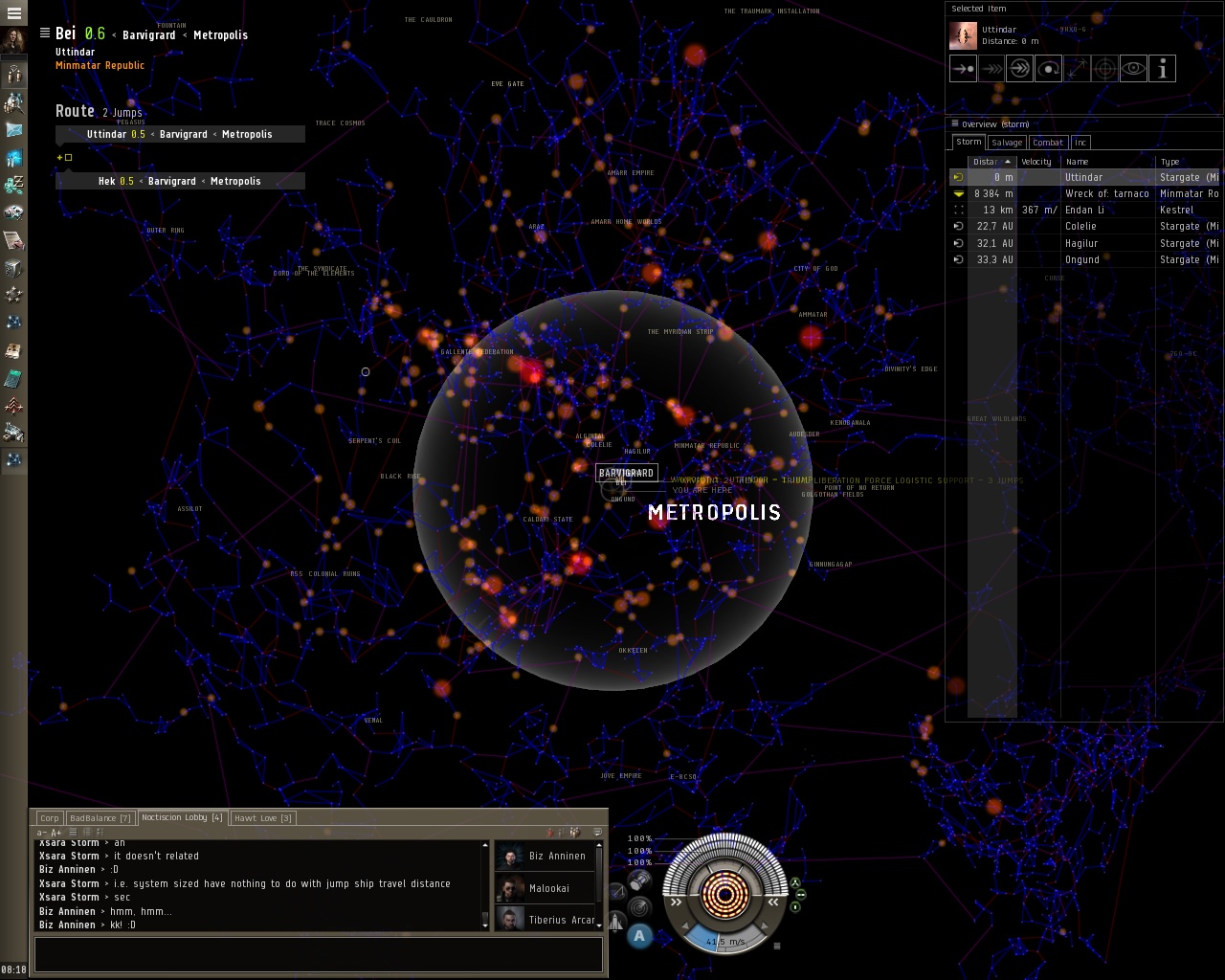Switch to Hawt Love chat tab

click(263, 818)
